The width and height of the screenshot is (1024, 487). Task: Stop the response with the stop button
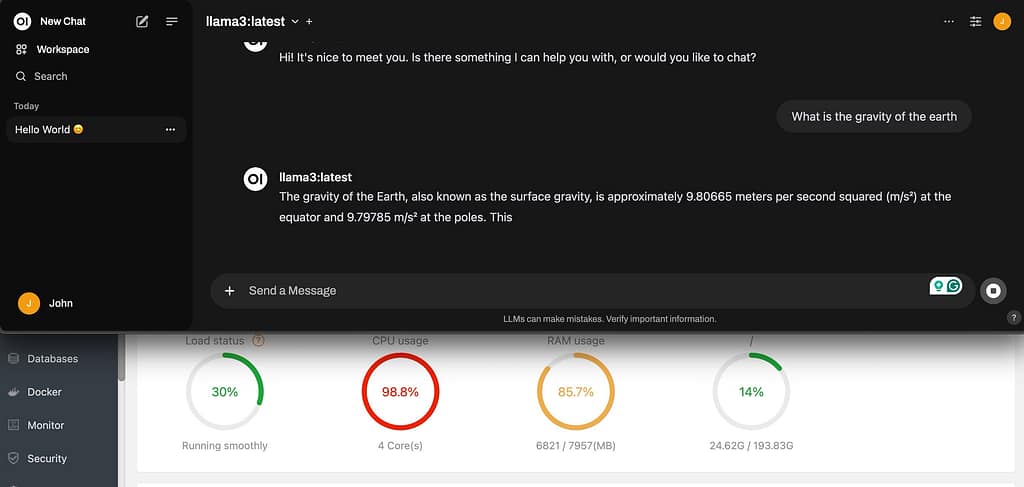pyautogui.click(x=993, y=290)
